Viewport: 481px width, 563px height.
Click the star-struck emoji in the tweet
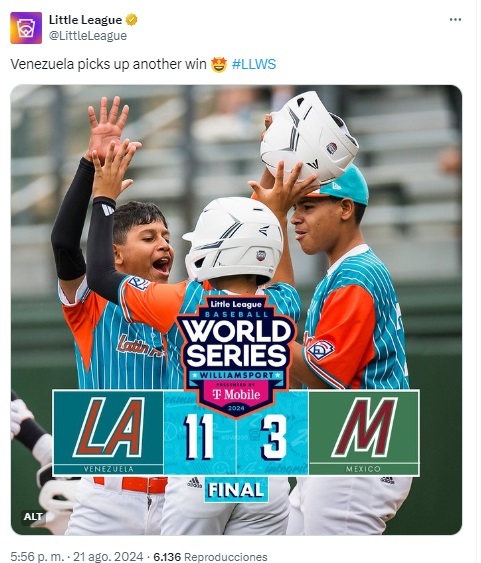(x=219, y=65)
